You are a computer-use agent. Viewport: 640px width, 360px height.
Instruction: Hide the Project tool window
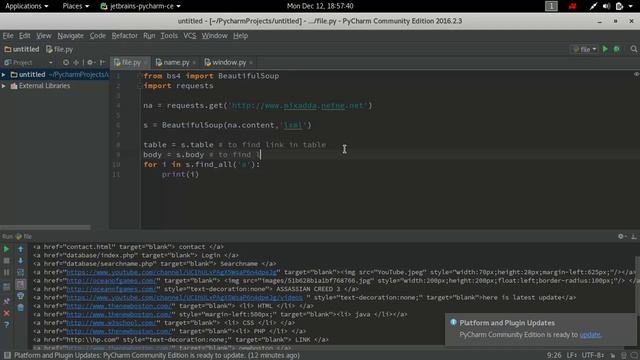coord(102,62)
